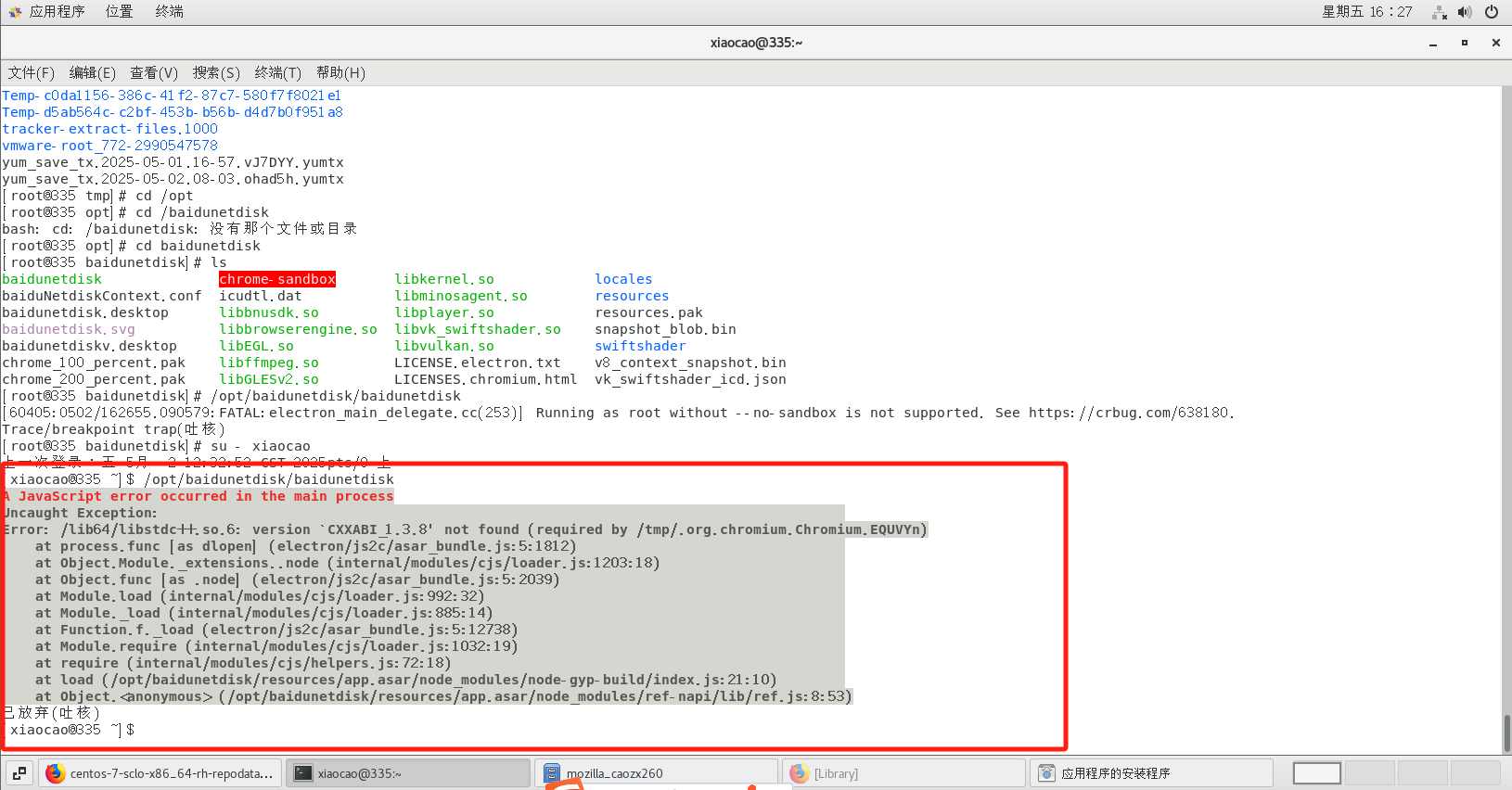Click the icudtl.dat filename
The width and height of the screenshot is (1512, 790).
point(261,296)
